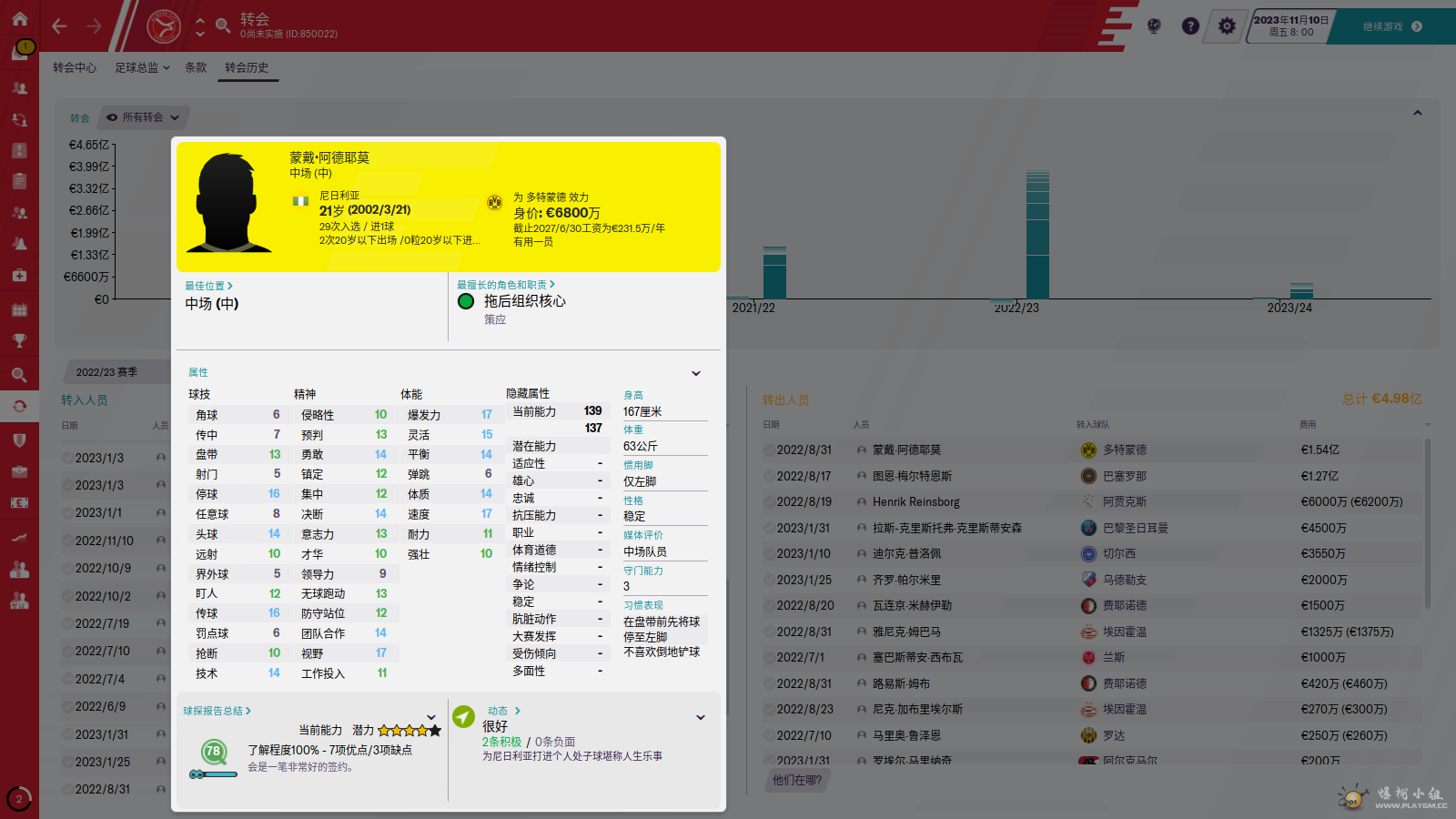Open the 所有转会 filter dropdown
Screen dimensions: 1456x819
(144, 117)
